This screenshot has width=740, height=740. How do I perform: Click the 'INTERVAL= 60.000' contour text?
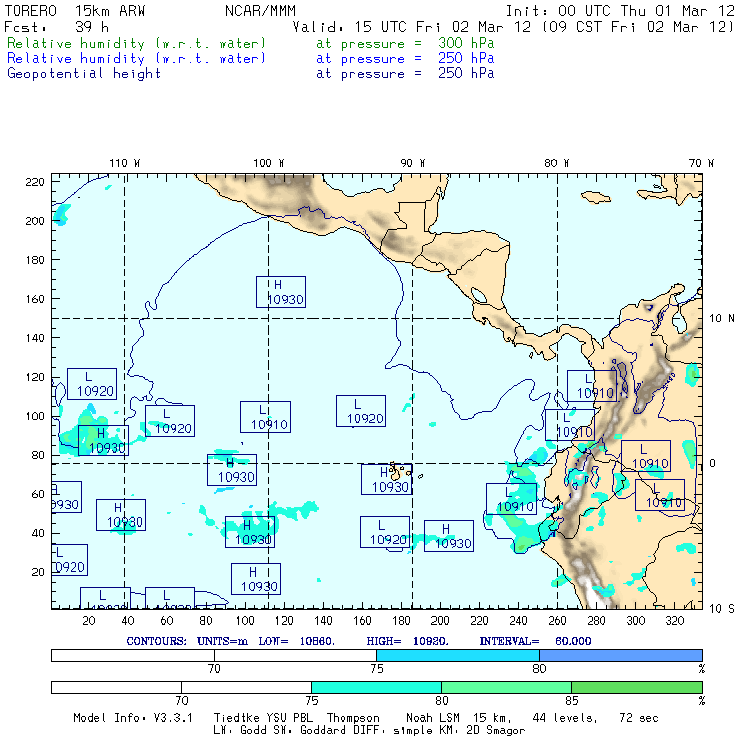pyautogui.click(x=535, y=641)
